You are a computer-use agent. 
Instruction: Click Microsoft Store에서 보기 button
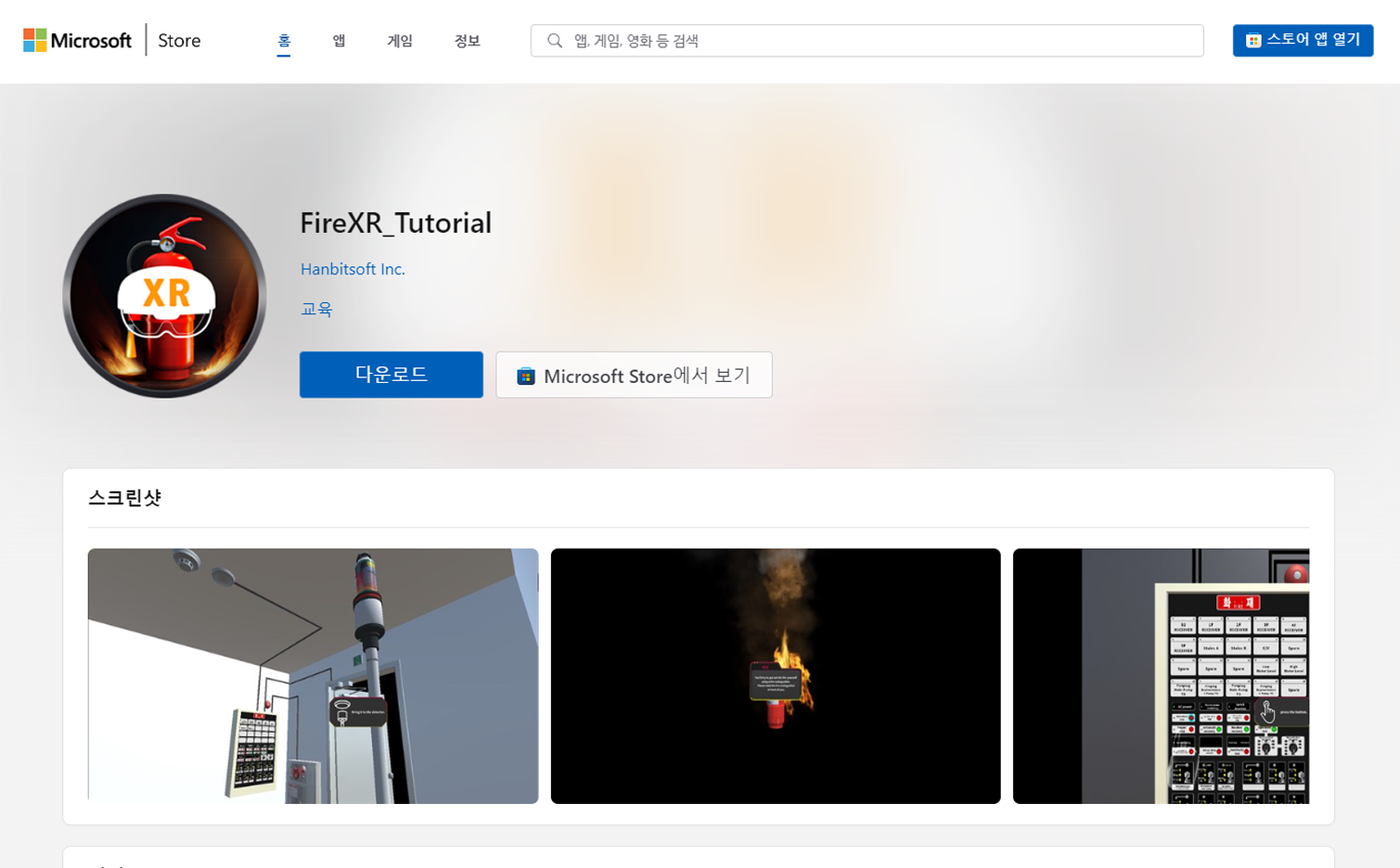pos(634,375)
